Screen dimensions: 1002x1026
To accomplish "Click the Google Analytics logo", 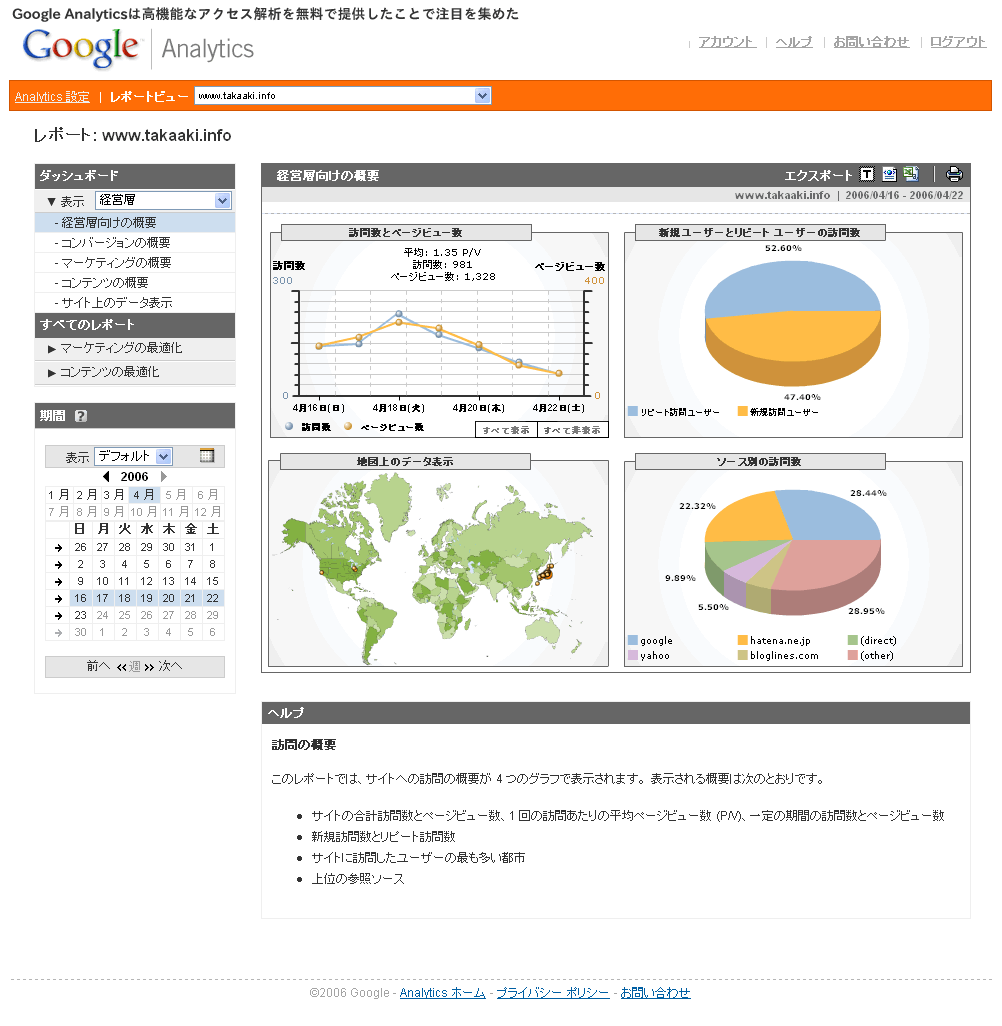I will [x=138, y=48].
